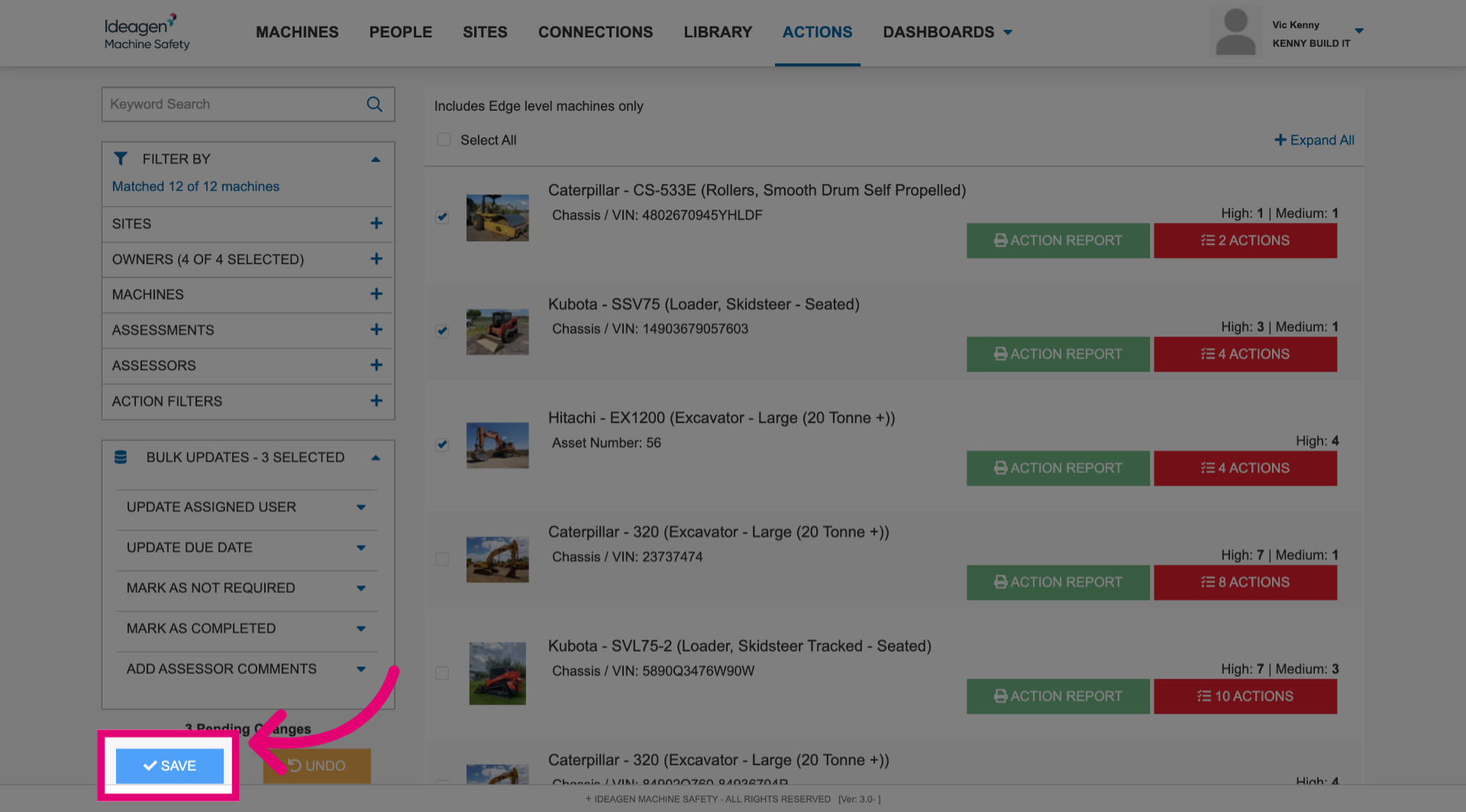This screenshot has height=812, width=1466.
Task: Open 4 Actions for Kubota SSV75
Action: 1245,354
